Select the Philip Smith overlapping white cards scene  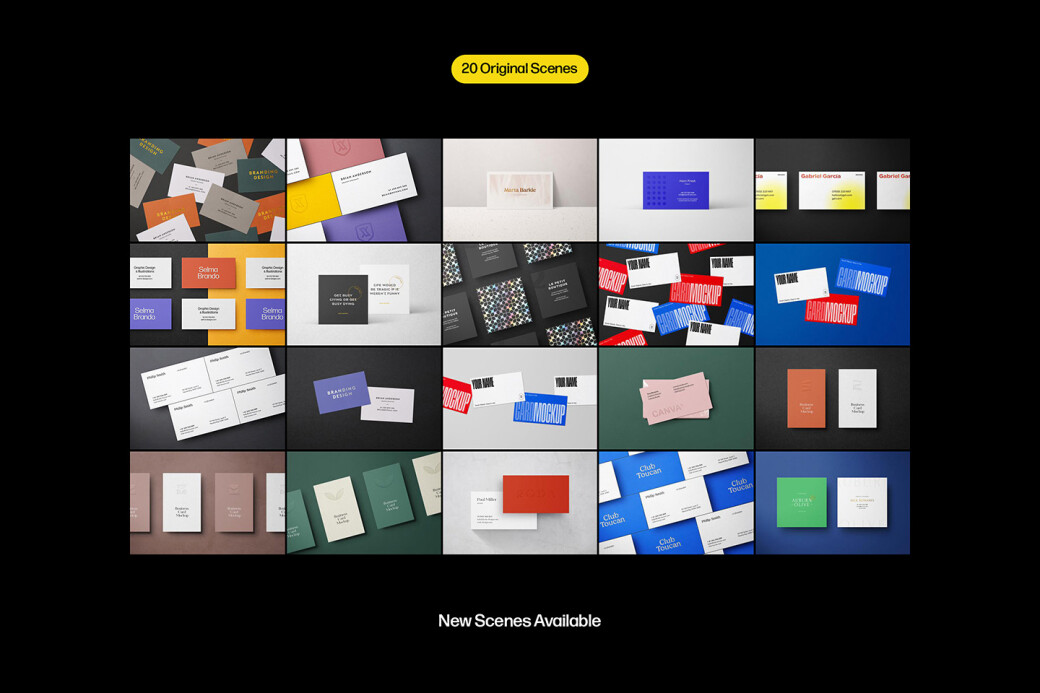[x=207, y=397]
